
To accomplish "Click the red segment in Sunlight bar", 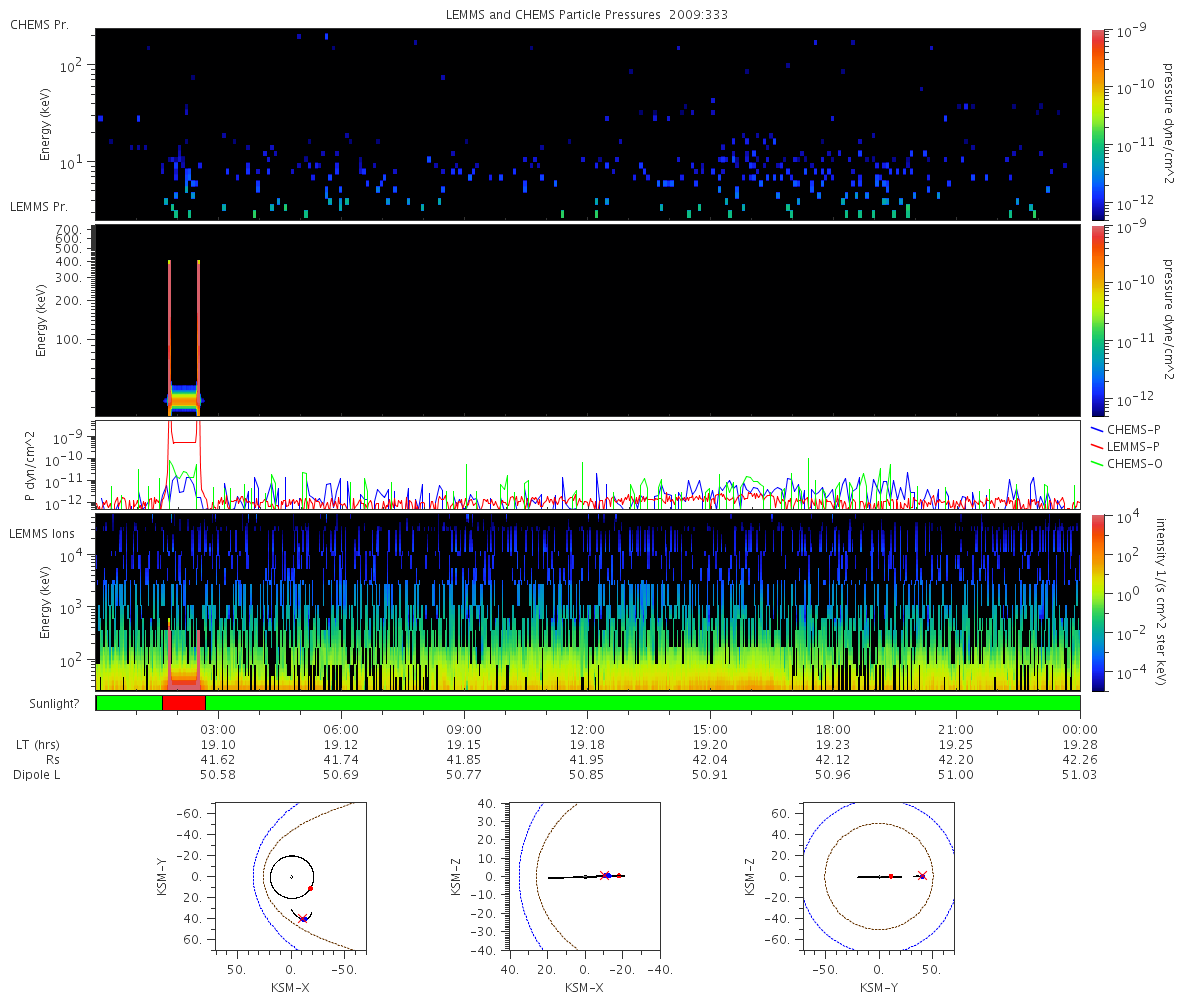I will click(184, 703).
